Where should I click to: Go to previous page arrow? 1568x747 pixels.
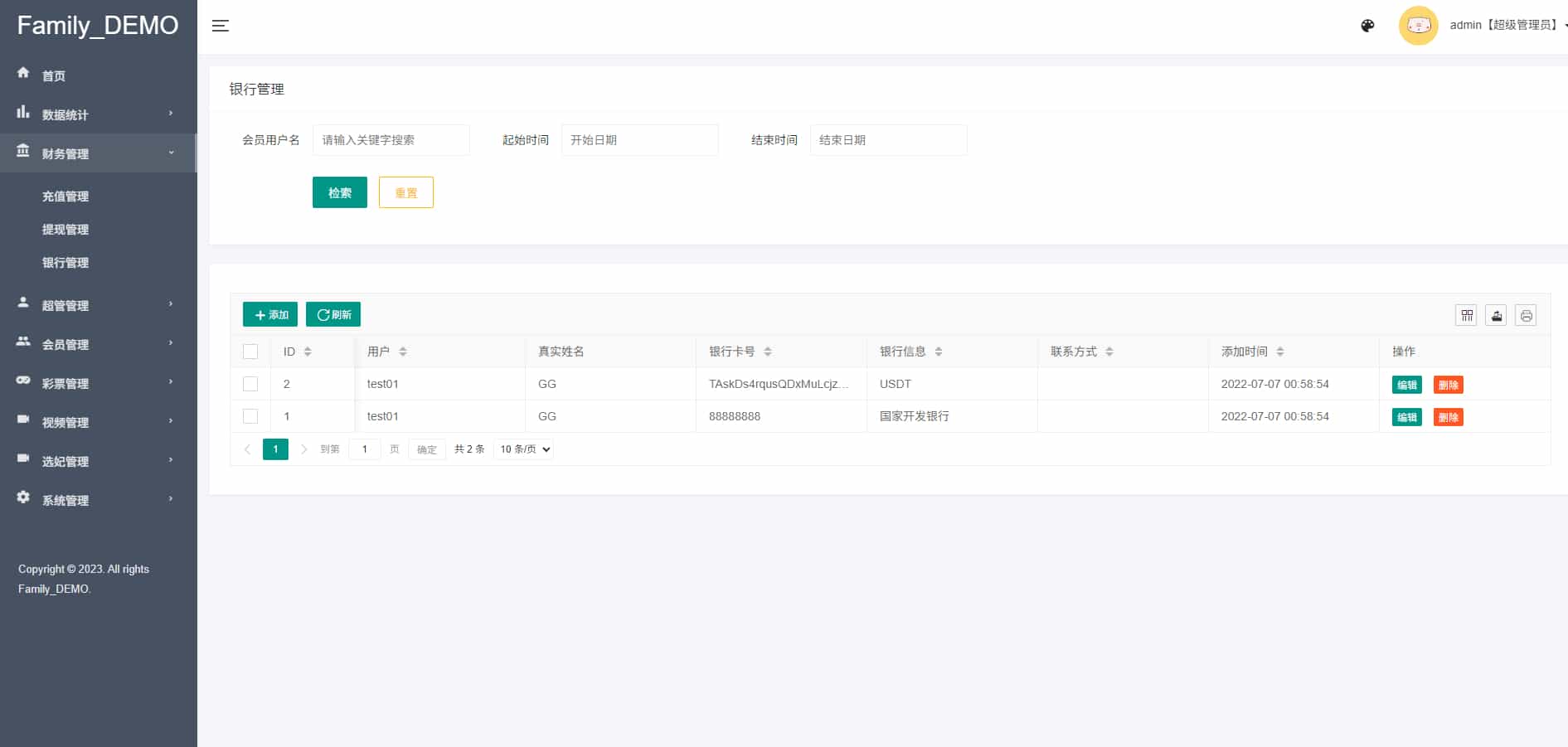(247, 449)
